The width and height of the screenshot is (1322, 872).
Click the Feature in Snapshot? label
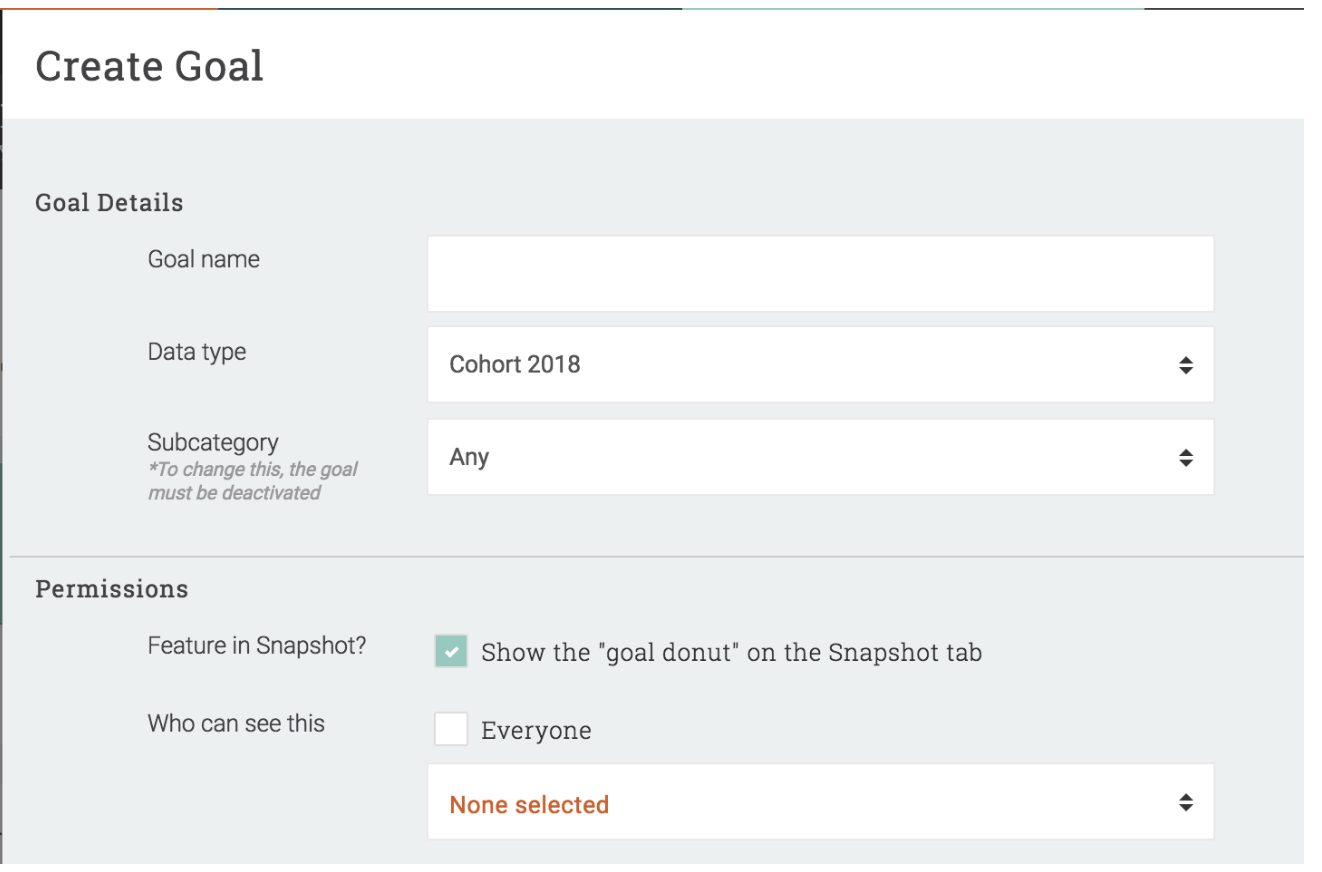257,645
